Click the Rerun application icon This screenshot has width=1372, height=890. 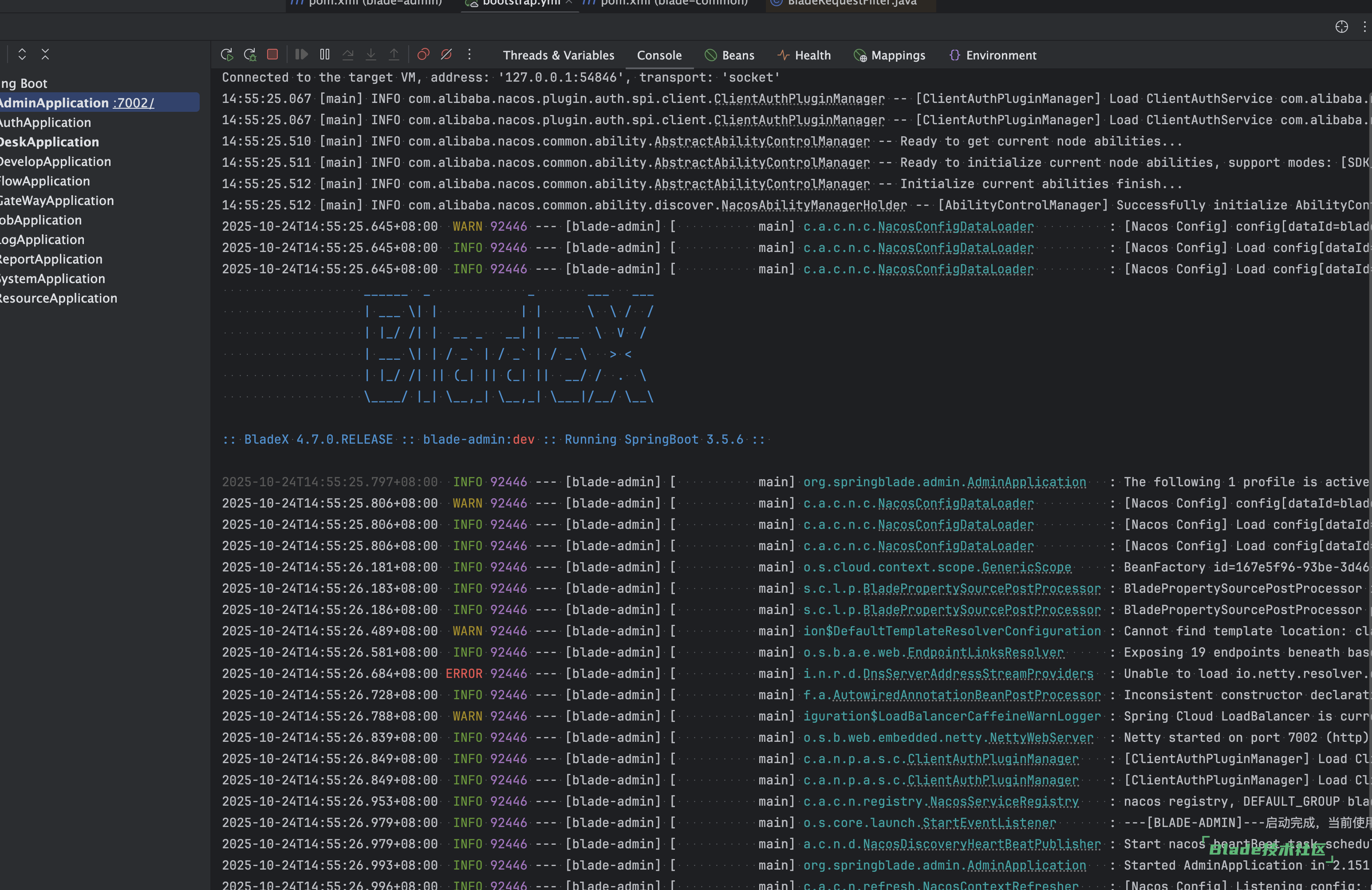(227, 55)
